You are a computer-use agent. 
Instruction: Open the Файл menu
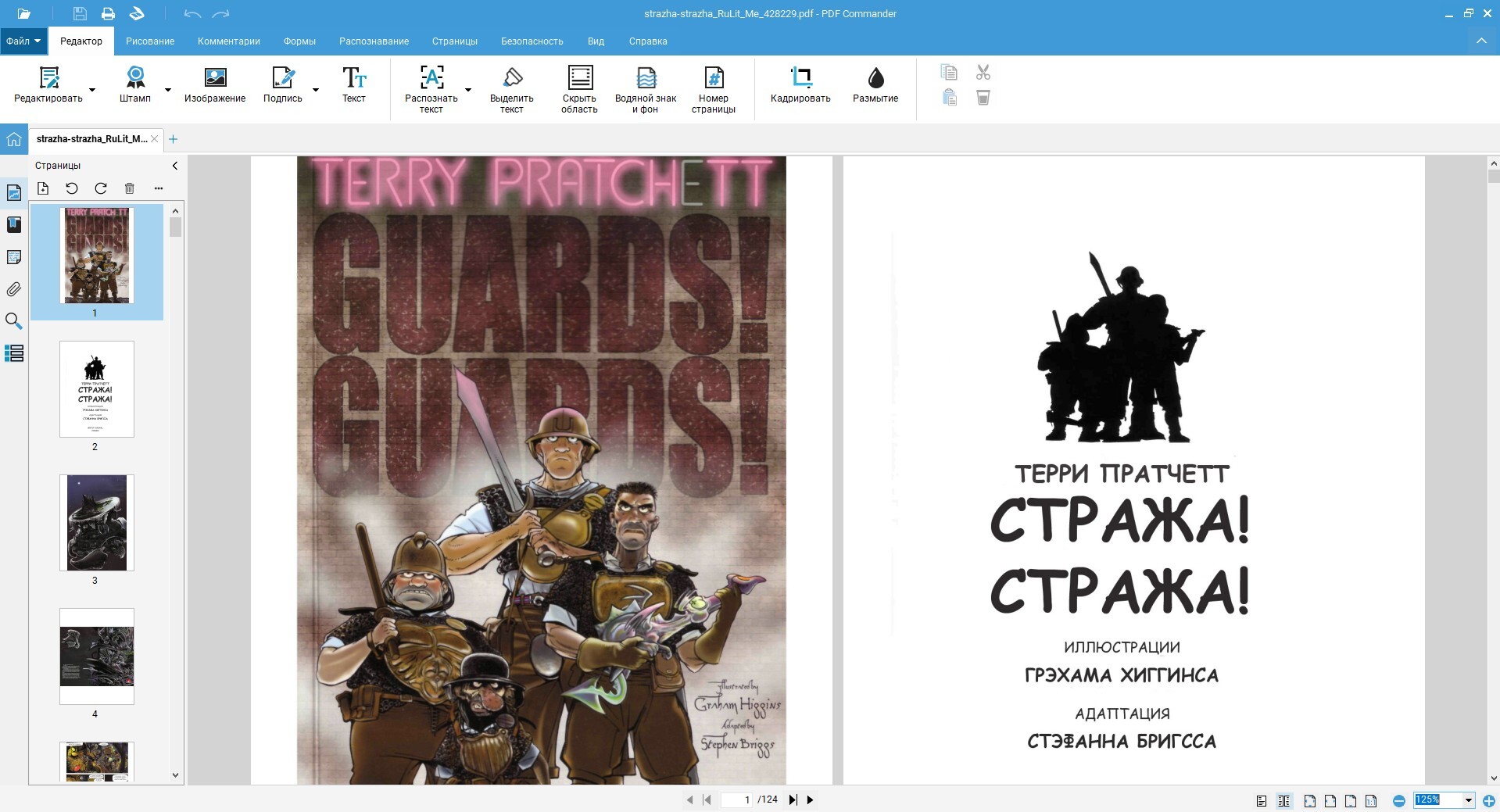coord(23,41)
